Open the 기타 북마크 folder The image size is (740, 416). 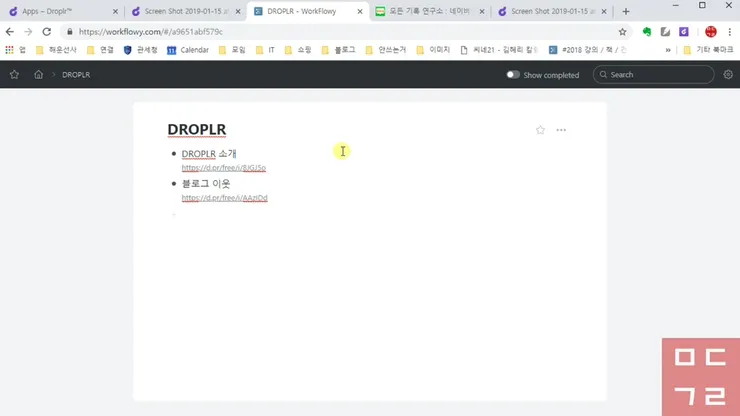click(708, 50)
